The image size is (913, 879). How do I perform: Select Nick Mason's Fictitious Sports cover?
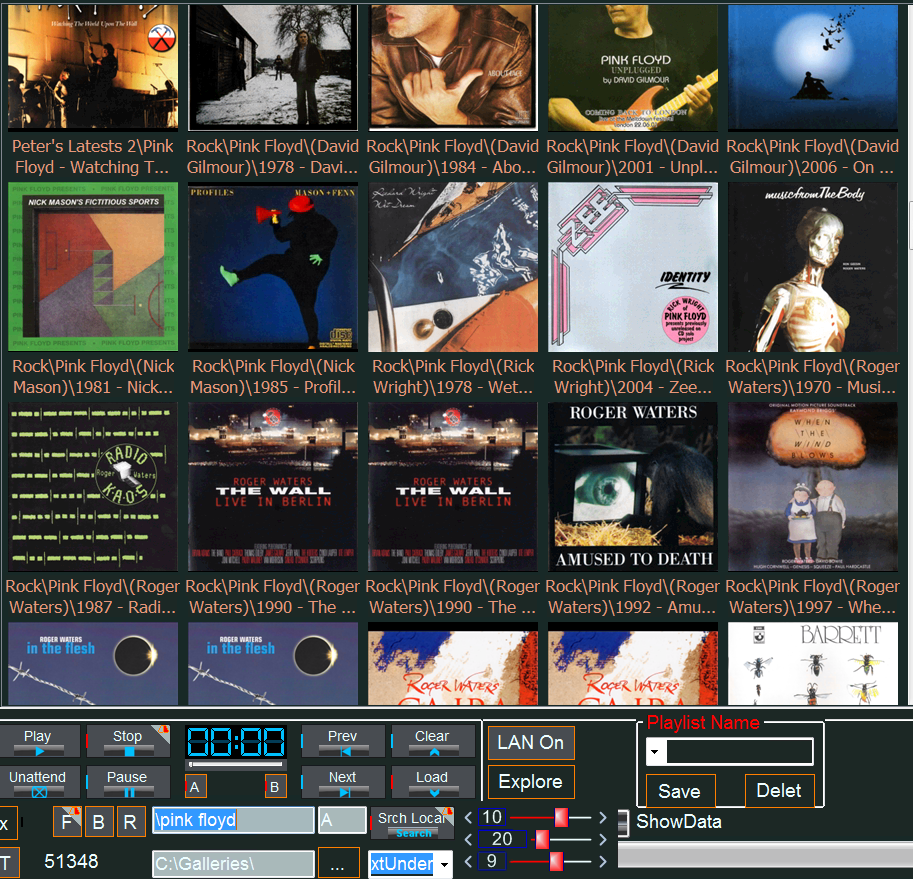coord(93,267)
